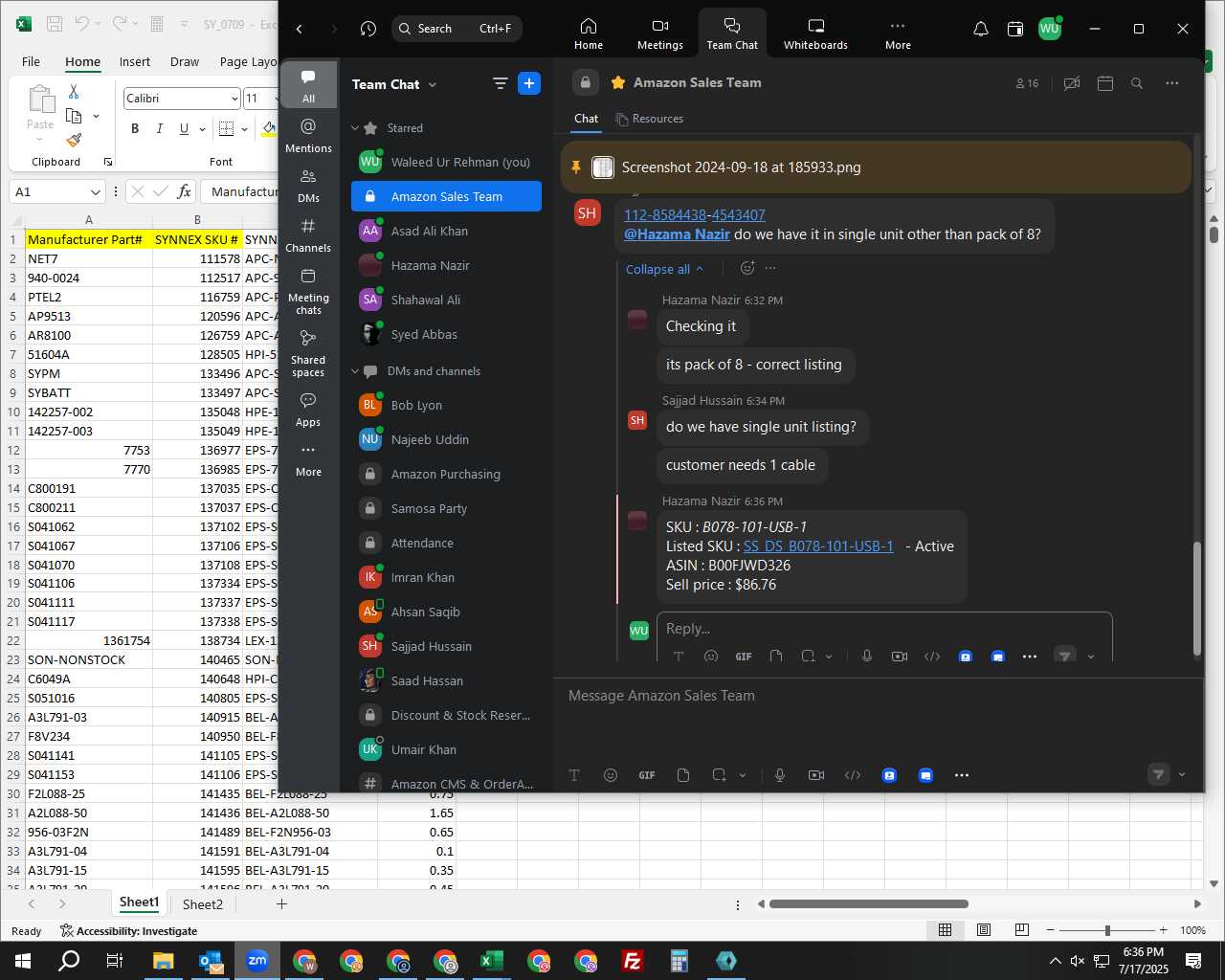Switch Excel to Page Layout view
The image size is (1225, 980).
point(983,930)
